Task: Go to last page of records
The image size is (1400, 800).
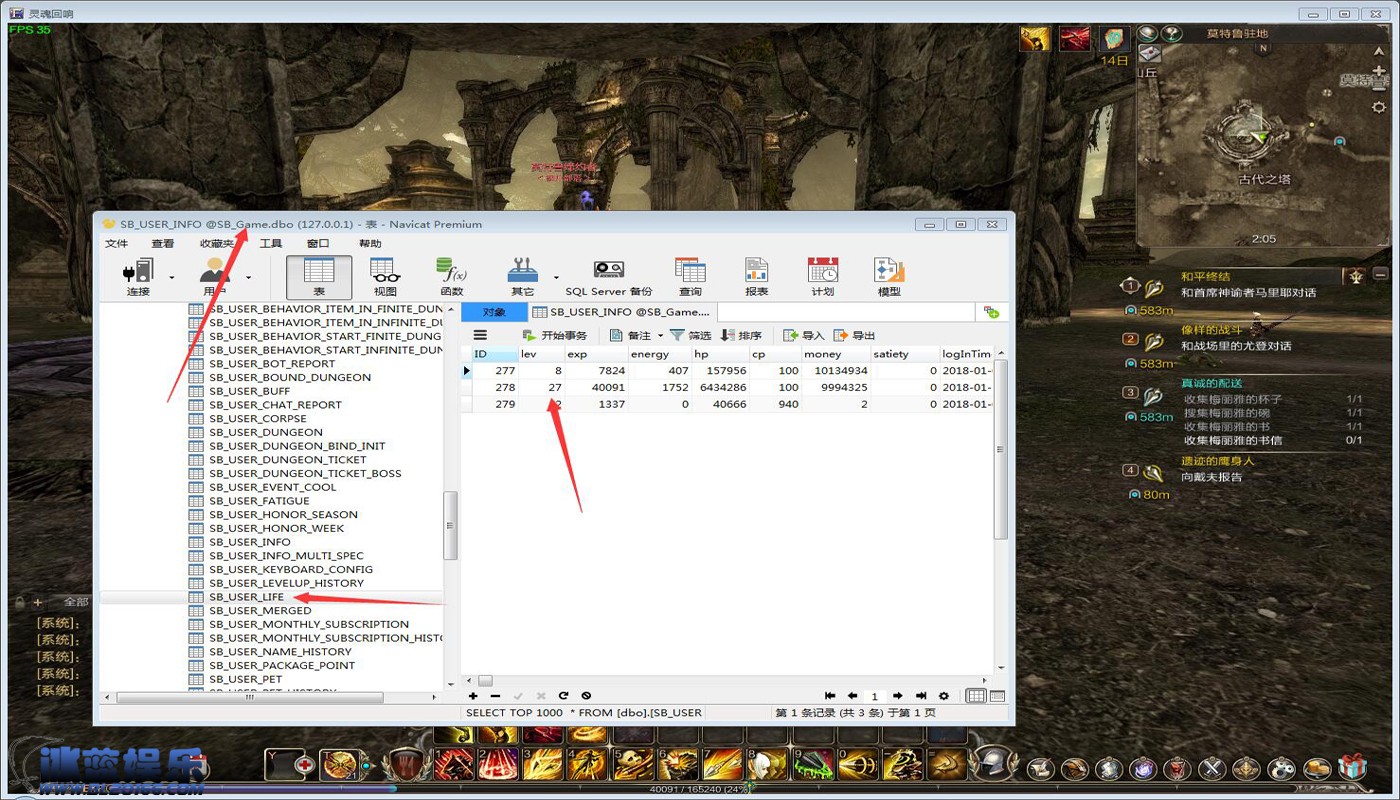Action: click(x=921, y=696)
